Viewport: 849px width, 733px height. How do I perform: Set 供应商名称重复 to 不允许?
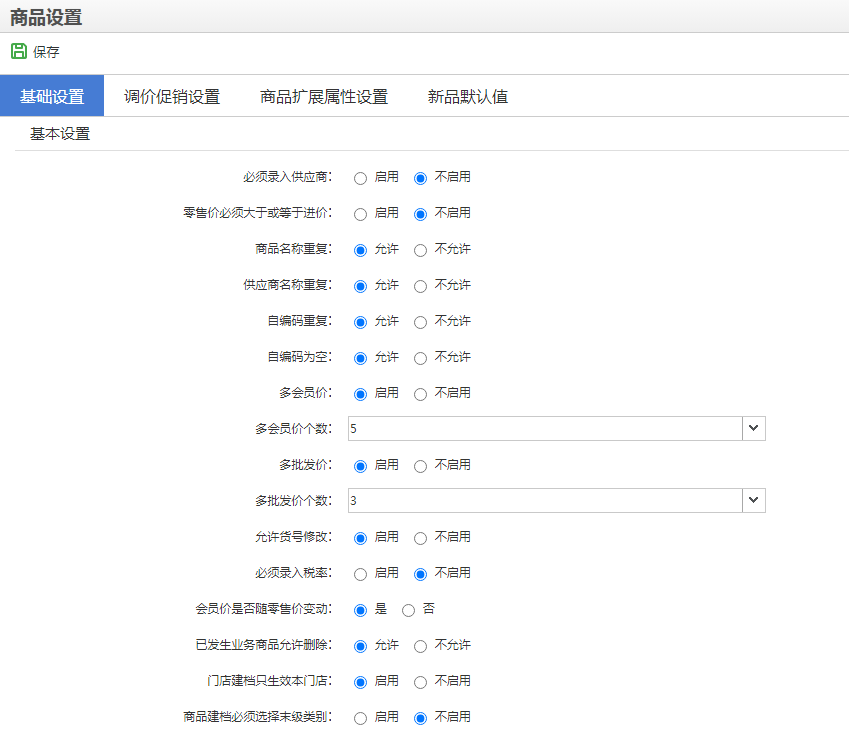tap(420, 286)
